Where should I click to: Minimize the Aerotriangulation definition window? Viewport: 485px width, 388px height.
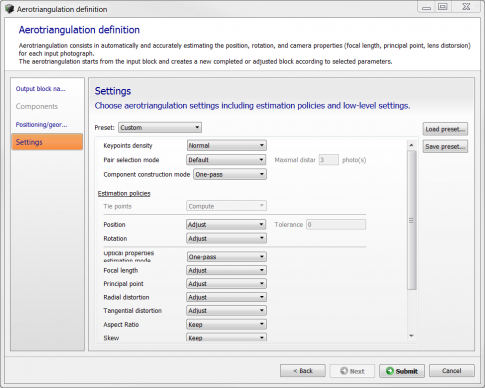tap(426, 7)
